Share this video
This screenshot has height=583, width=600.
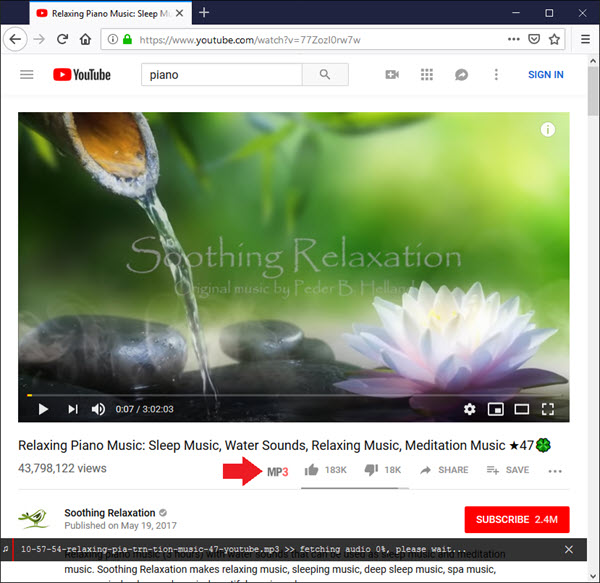coord(443,470)
